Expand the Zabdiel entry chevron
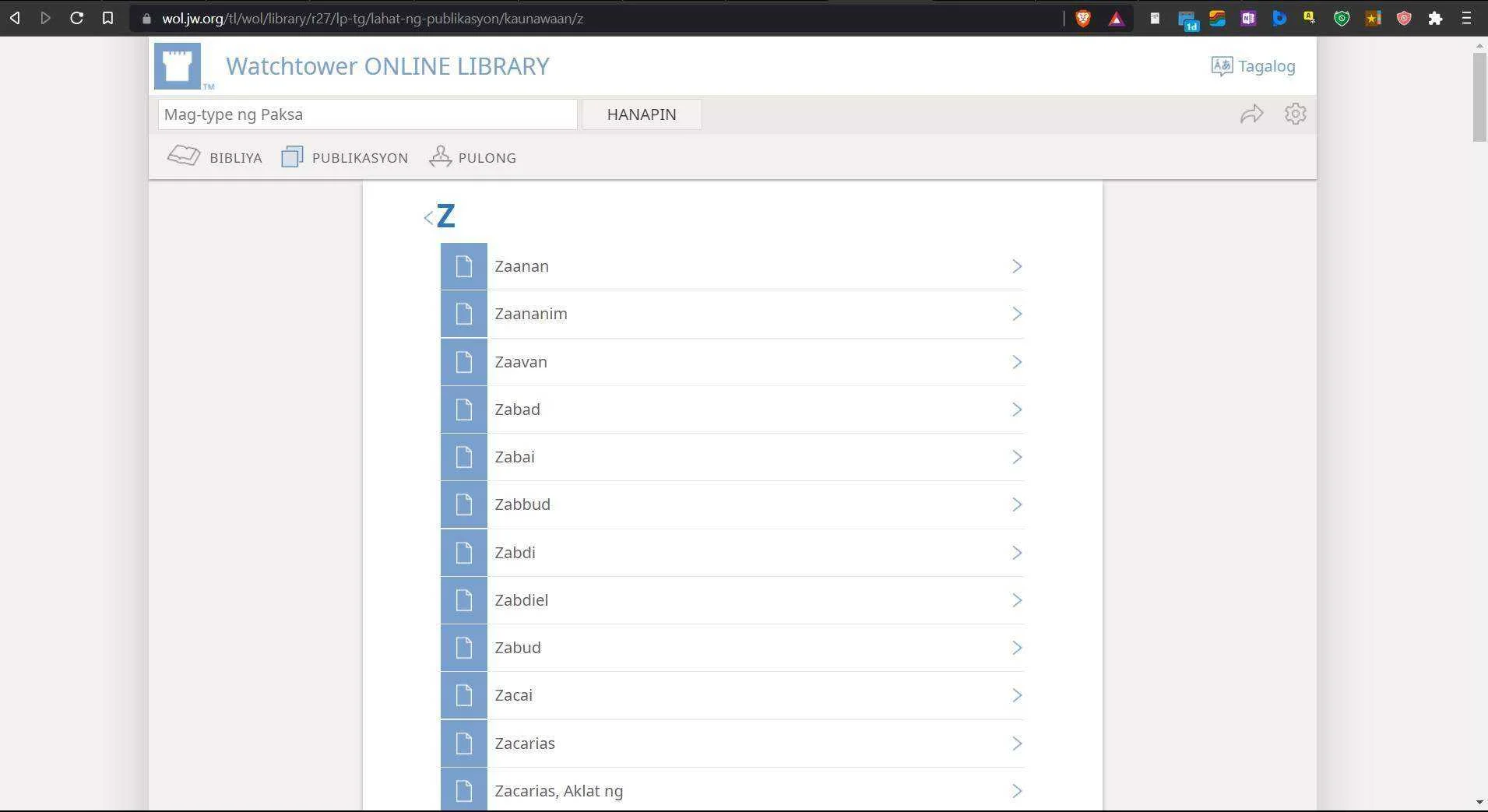Viewport: 1488px width, 812px height. point(1017,600)
